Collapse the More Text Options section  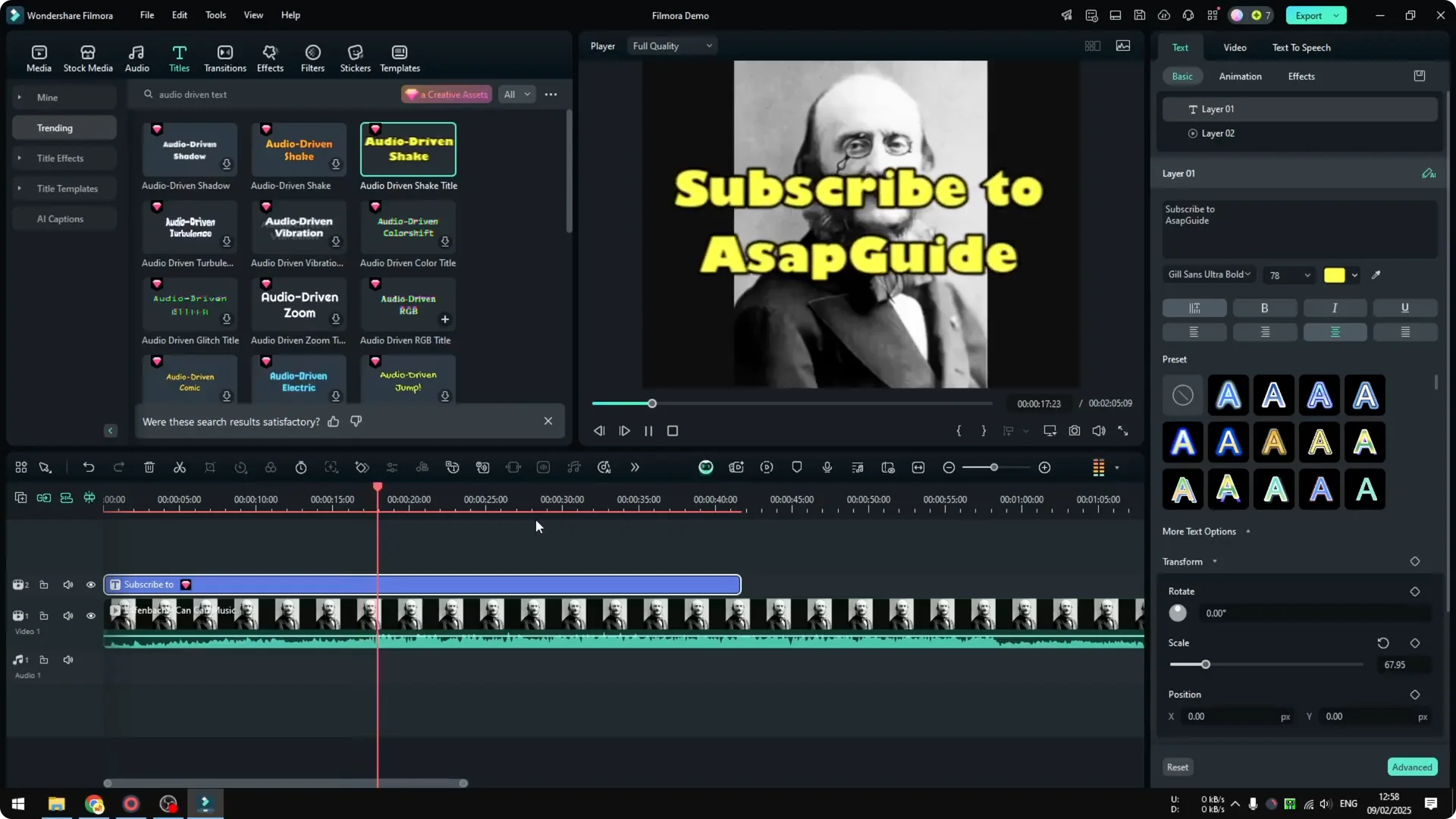coord(1249,532)
